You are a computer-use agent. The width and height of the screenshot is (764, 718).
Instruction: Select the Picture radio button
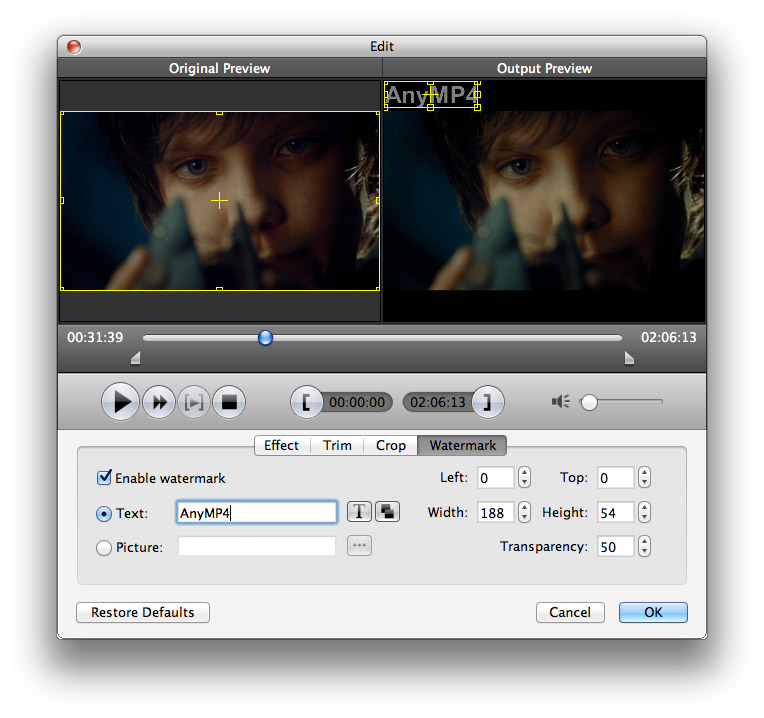(x=104, y=547)
